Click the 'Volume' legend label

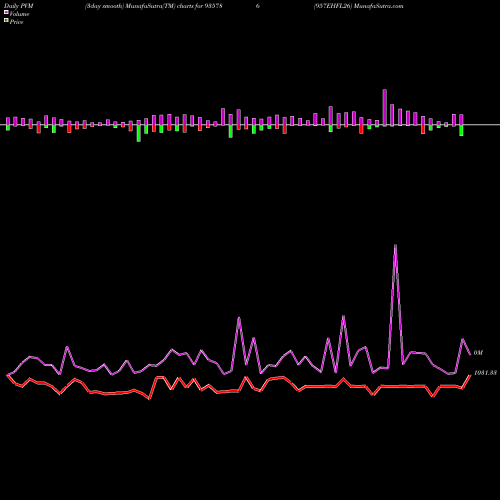[x=19, y=14]
